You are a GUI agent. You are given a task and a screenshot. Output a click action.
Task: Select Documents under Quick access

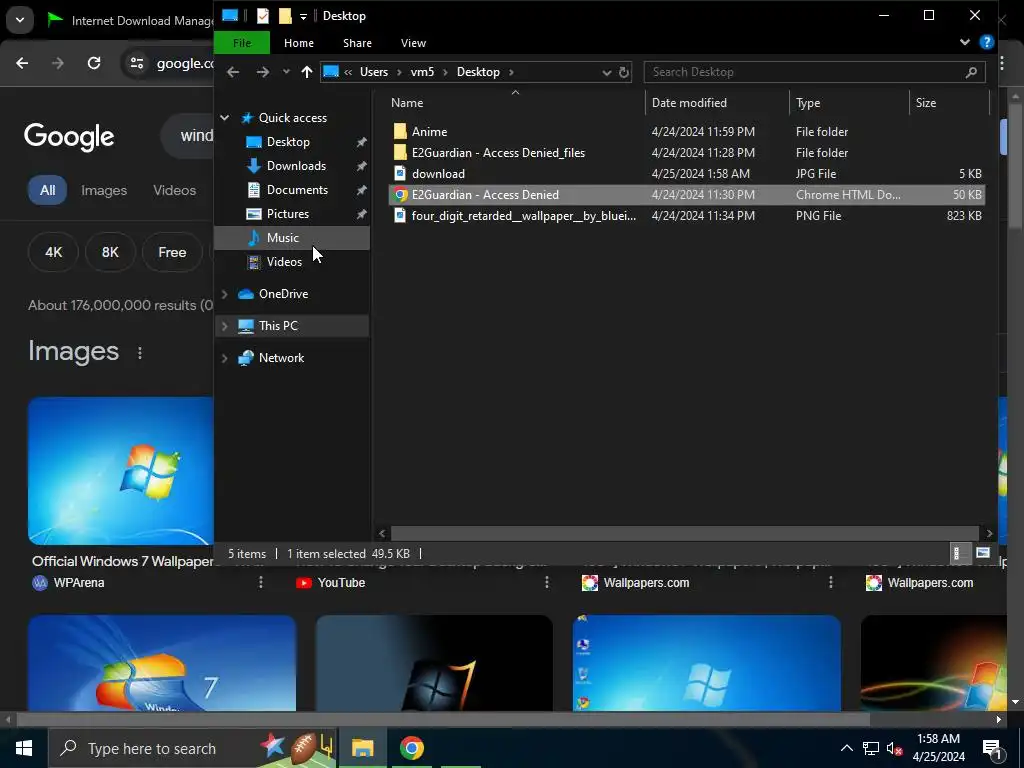(x=297, y=190)
